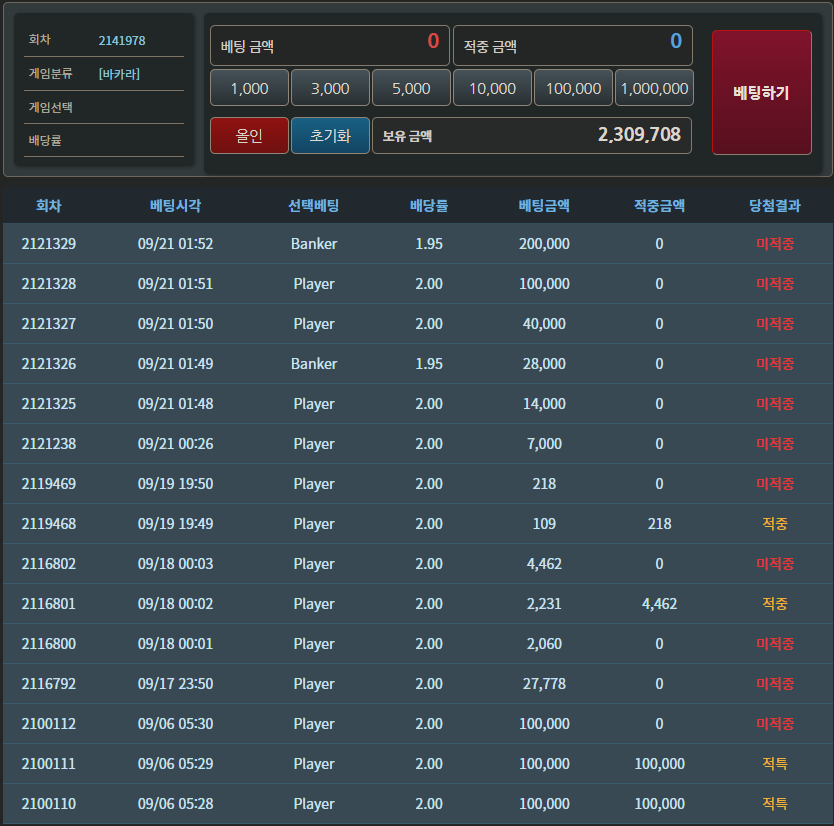Screen dimensions: 834x826
Task: Select round 2121329 in the history table
Action: click(x=48, y=244)
